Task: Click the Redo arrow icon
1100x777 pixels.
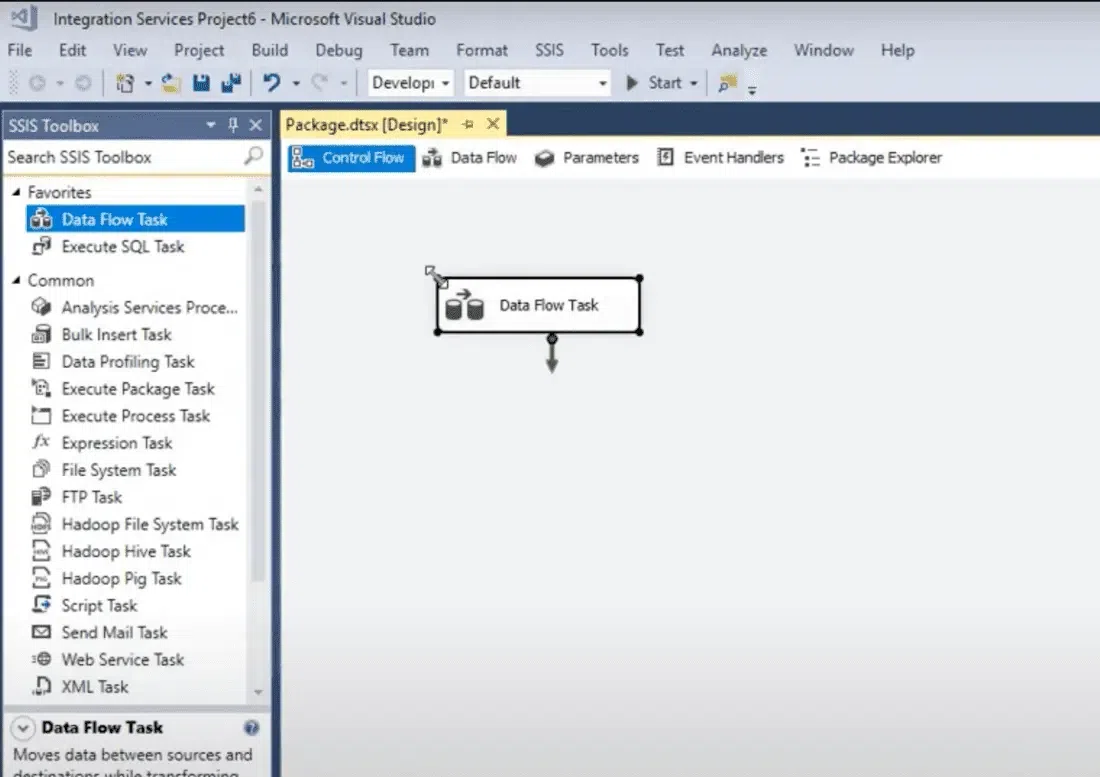Action: pos(320,83)
